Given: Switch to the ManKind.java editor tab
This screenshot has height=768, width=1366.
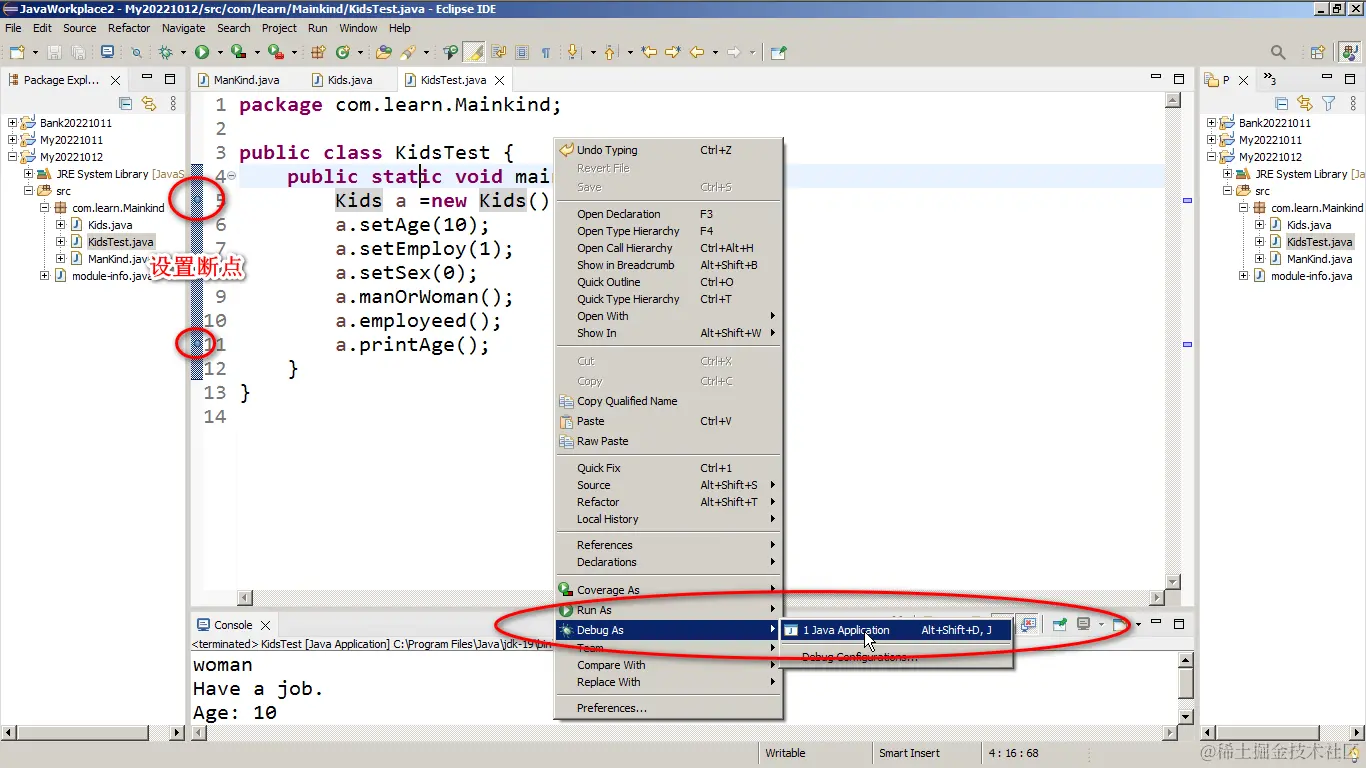Looking at the screenshot, I should 246,80.
